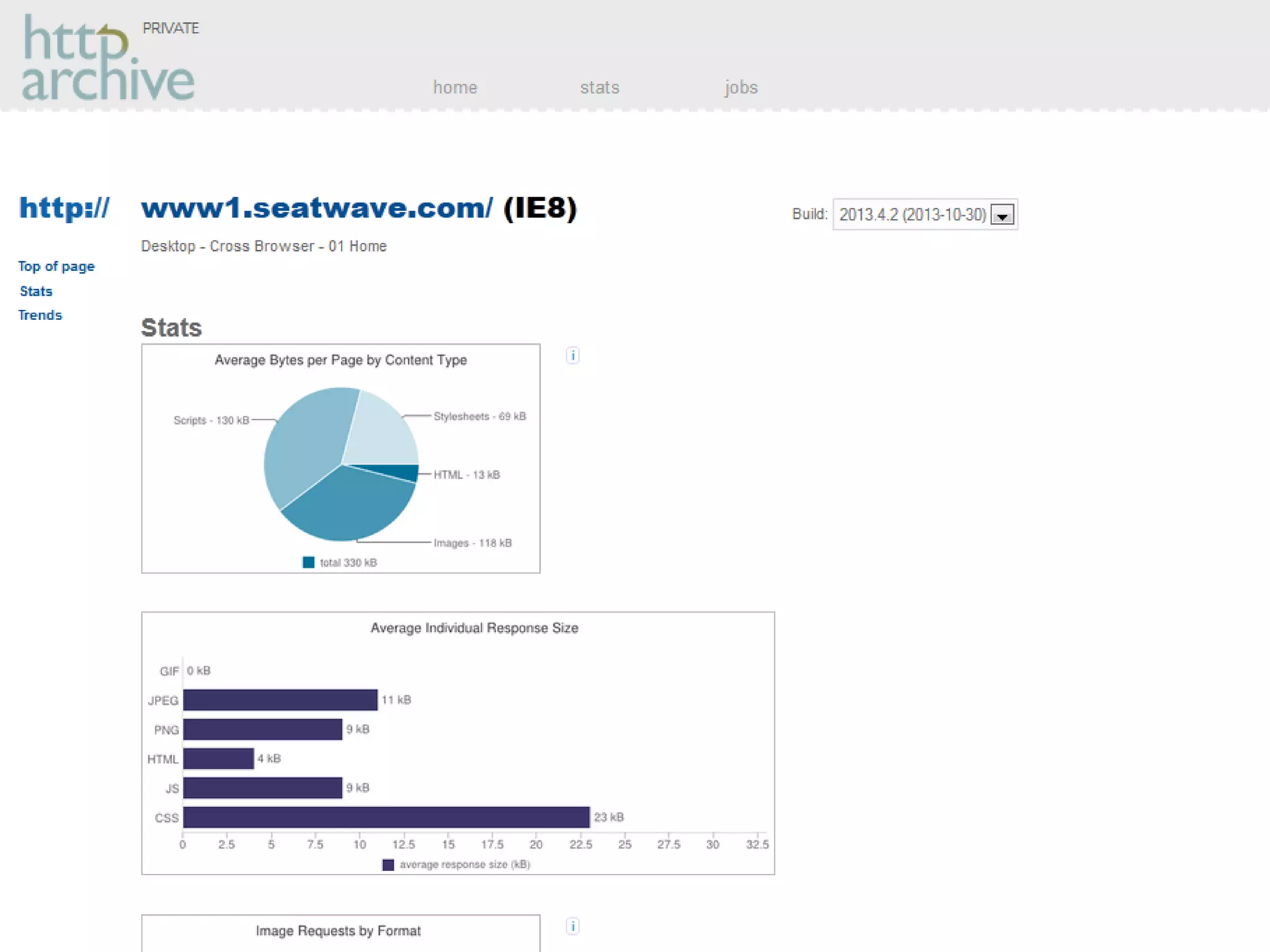This screenshot has height=952, width=1270.
Task: Open the jobs menu item
Action: 740,87
